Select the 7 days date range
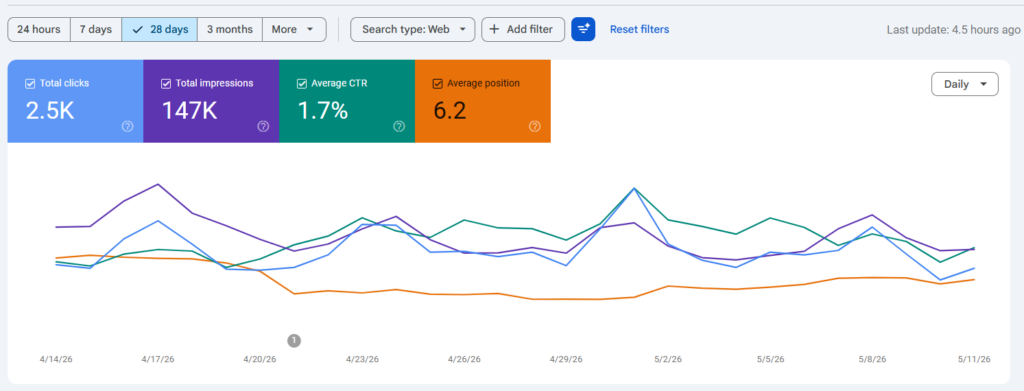The width and height of the screenshot is (1024, 391). pos(96,29)
